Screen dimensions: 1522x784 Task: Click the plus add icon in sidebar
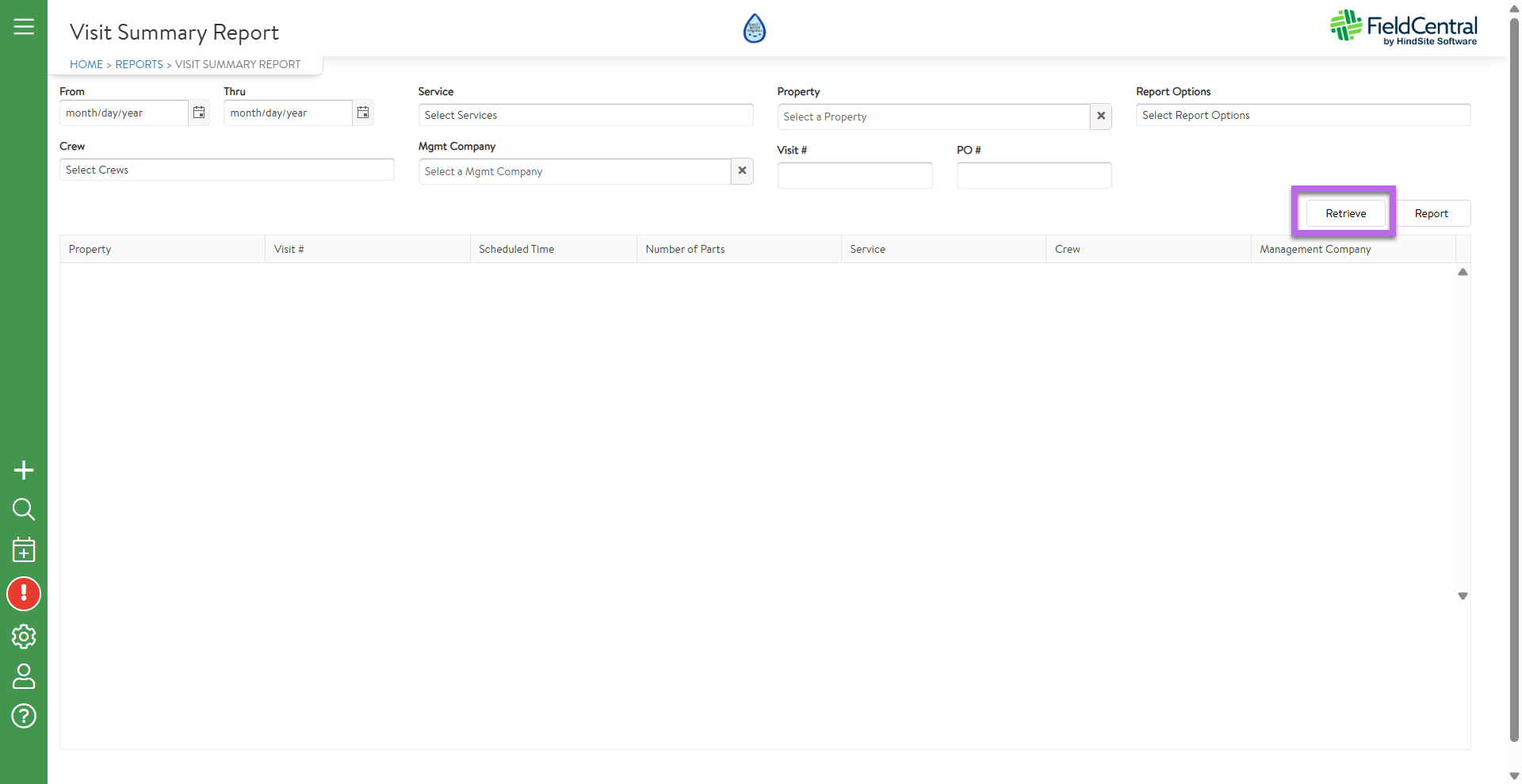click(24, 470)
